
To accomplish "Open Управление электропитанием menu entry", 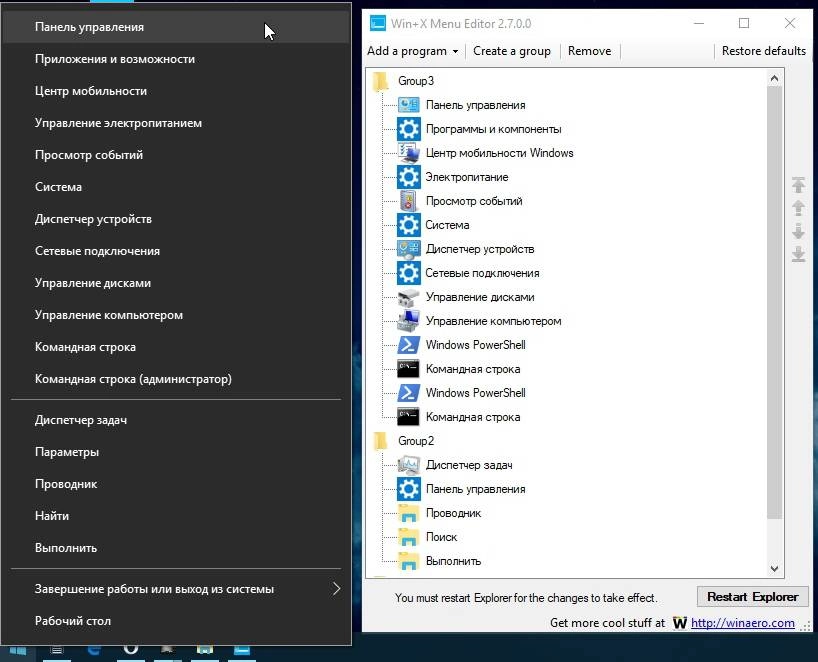I will (176, 123).
